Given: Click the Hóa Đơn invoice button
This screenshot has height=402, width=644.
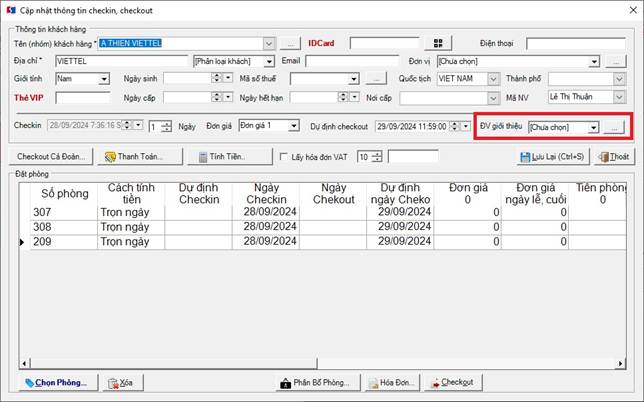Looking at the screenshot, I should [x=392, y=383].
